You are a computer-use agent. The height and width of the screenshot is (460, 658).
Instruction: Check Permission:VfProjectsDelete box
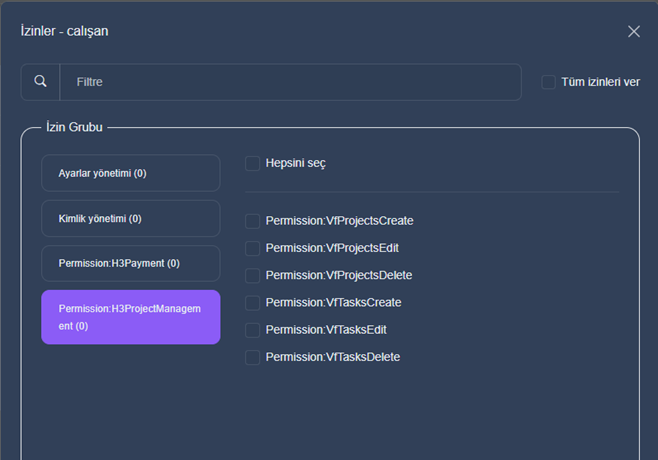coord(252,275)
